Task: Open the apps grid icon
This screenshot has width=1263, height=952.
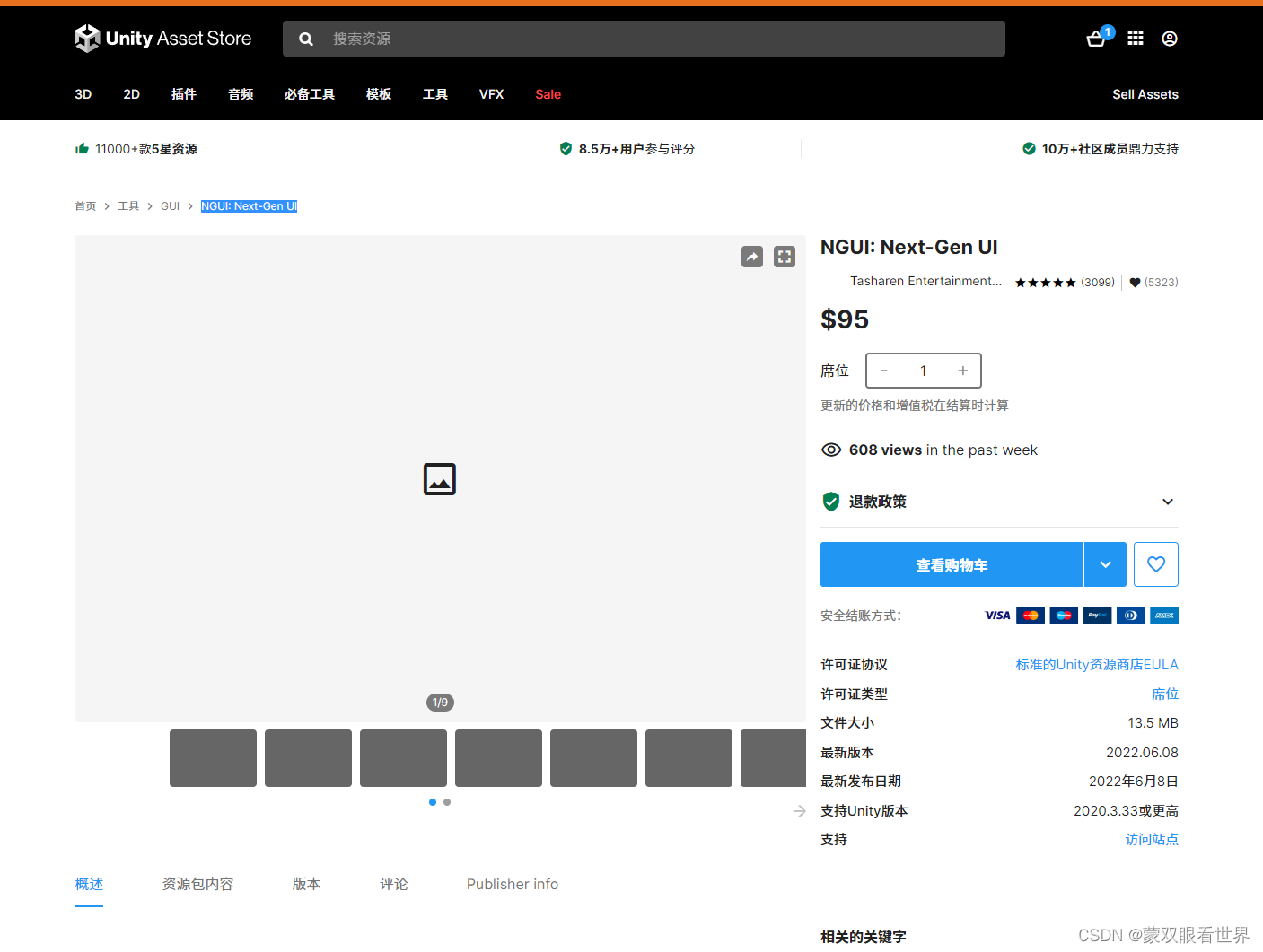Action: [1136, 38]
